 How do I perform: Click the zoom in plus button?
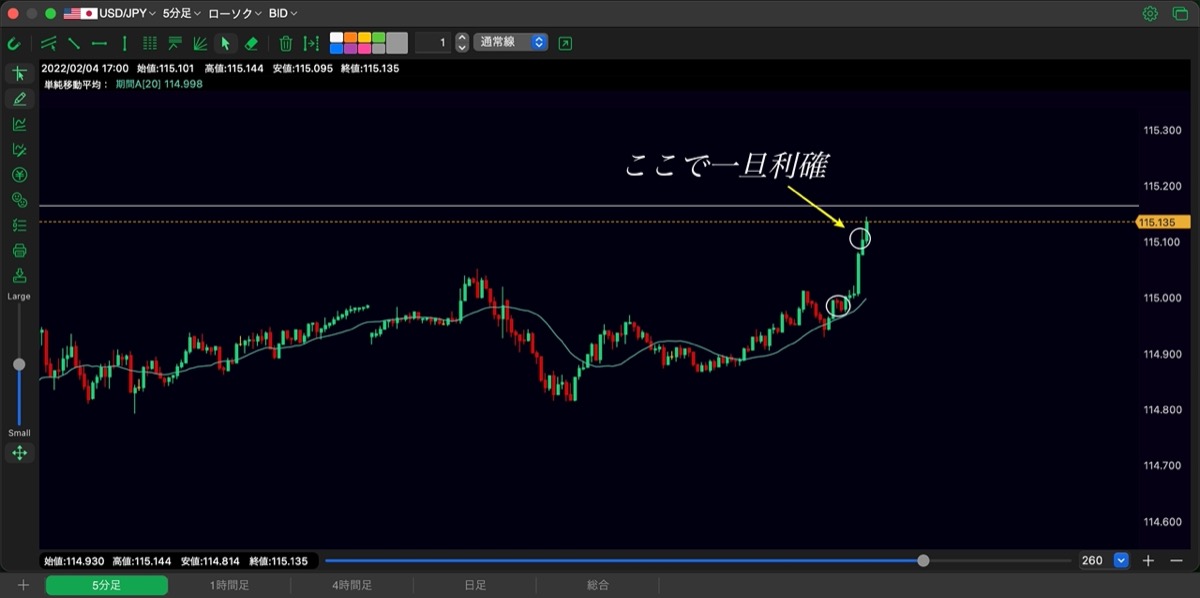click(x=1149, y=561)
